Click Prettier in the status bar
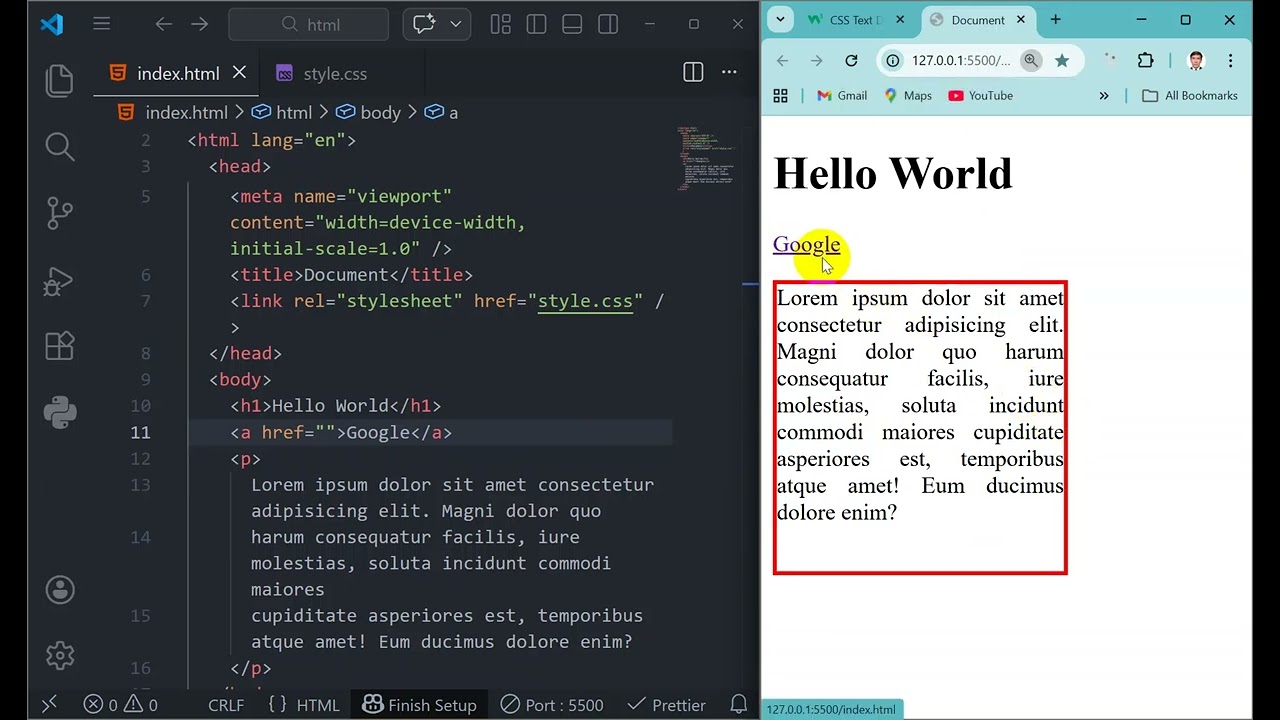This screenshot has width=1280, height=720. tap(666, 705)
